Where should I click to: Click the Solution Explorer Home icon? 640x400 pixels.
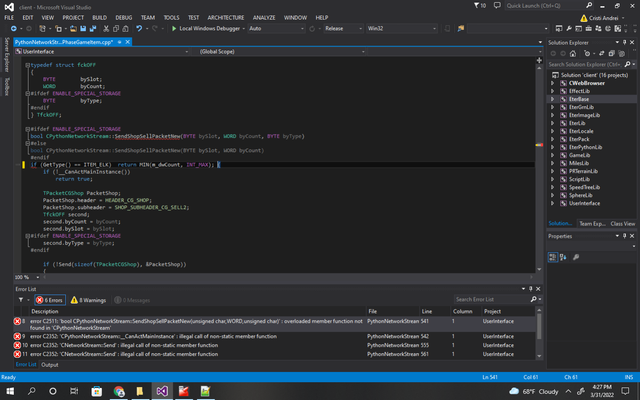coord(573,53)
